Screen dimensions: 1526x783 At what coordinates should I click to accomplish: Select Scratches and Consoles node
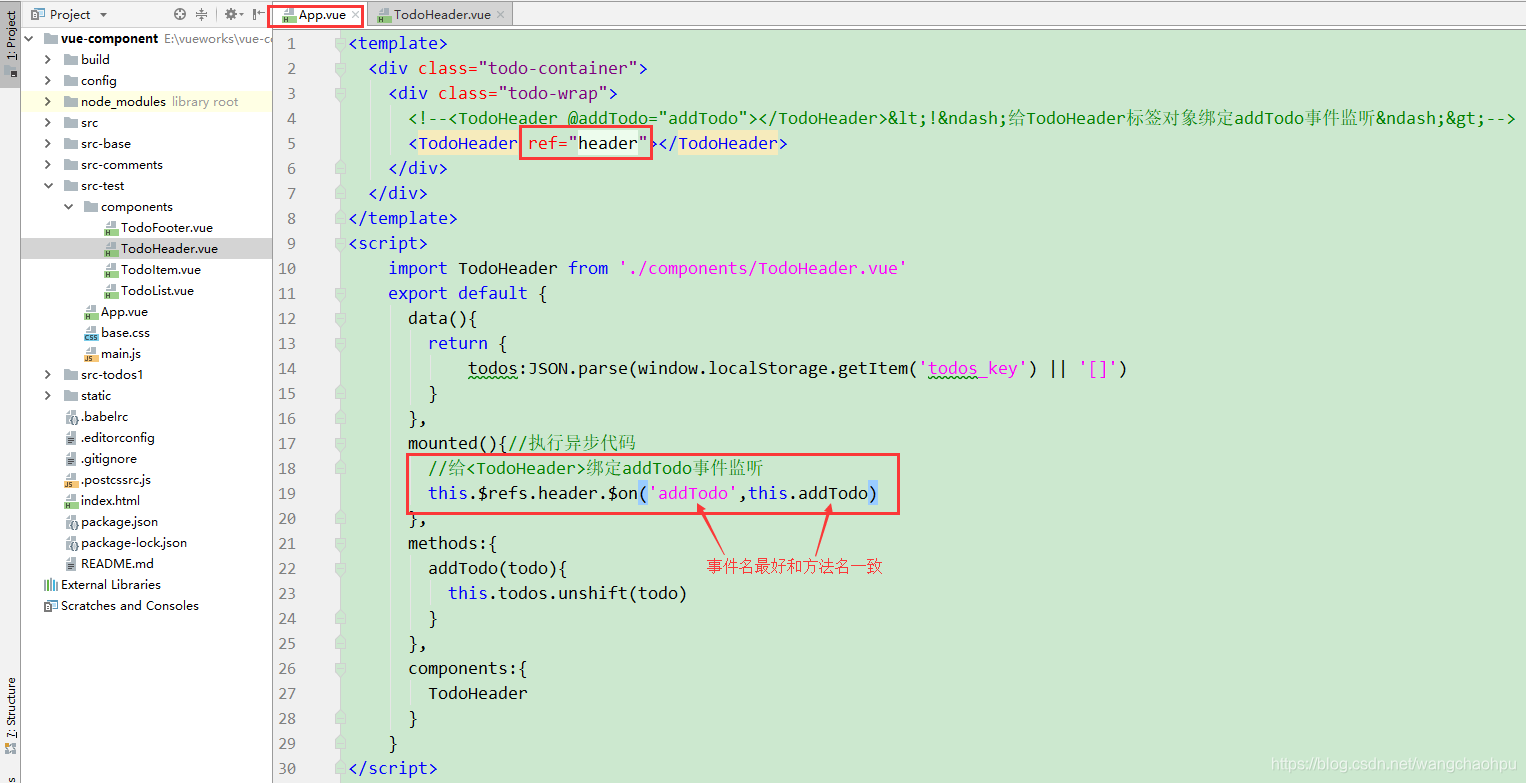(x=129, y=606)
